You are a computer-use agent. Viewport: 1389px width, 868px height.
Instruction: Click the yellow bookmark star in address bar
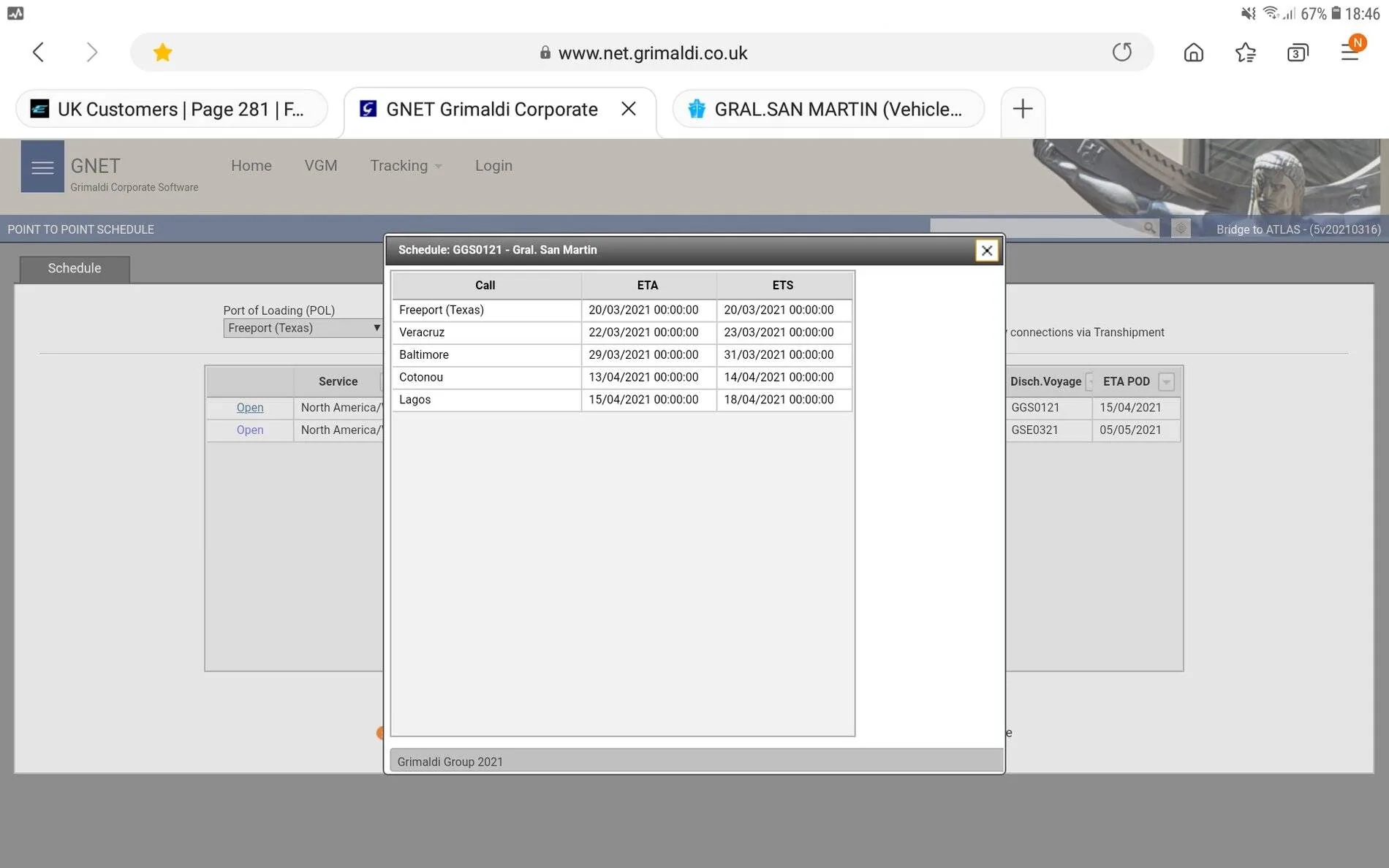click(162, 52)
